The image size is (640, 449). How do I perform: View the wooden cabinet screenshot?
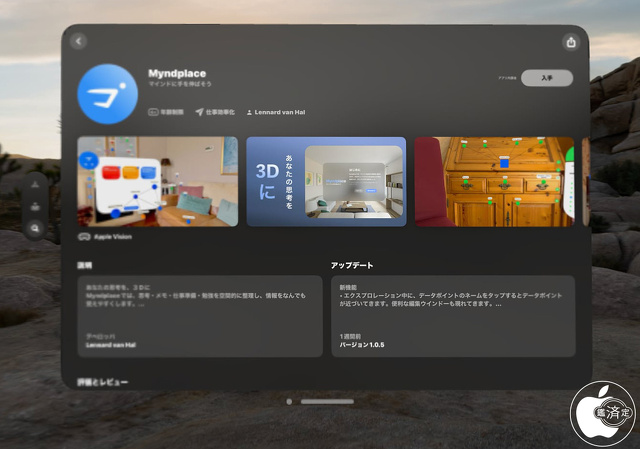pos(494,181)
